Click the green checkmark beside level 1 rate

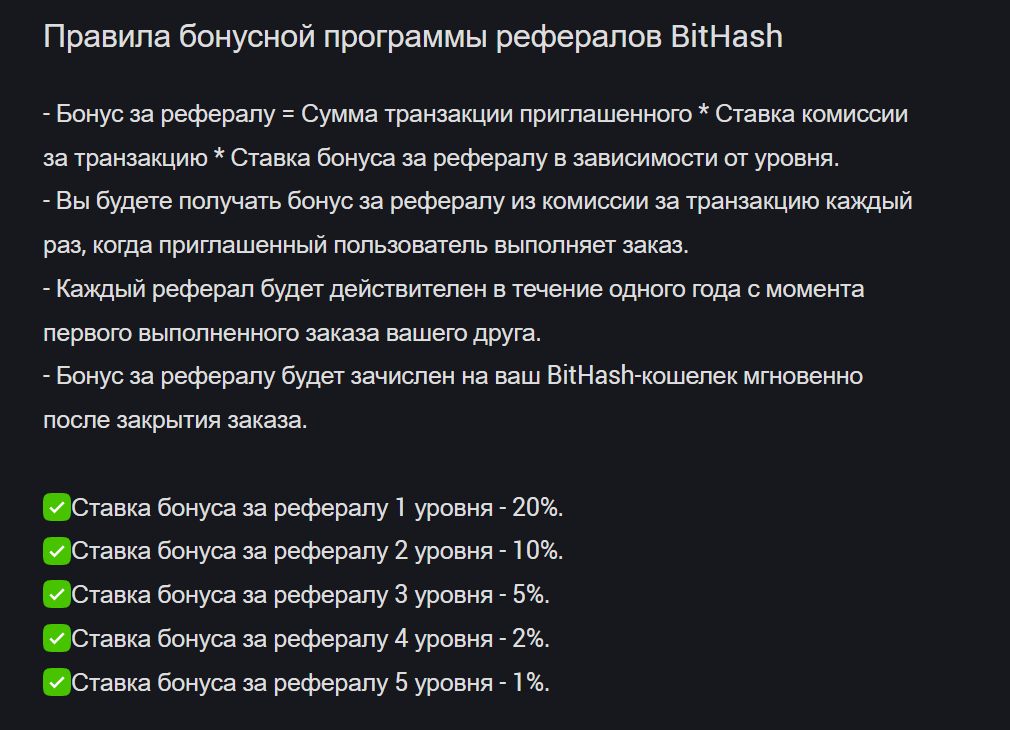coord(56,507)
